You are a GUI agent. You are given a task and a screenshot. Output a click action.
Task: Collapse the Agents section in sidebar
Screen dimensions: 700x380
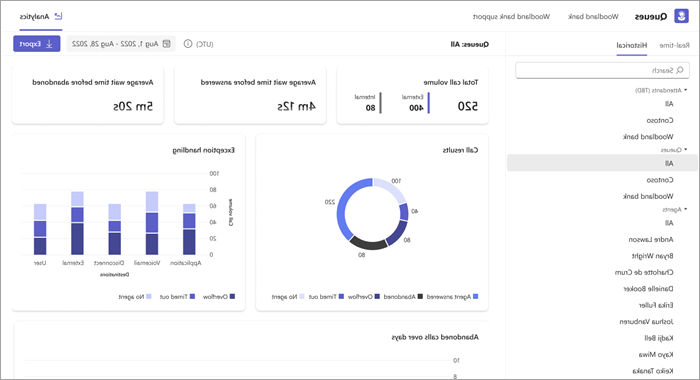pos(686,209)
